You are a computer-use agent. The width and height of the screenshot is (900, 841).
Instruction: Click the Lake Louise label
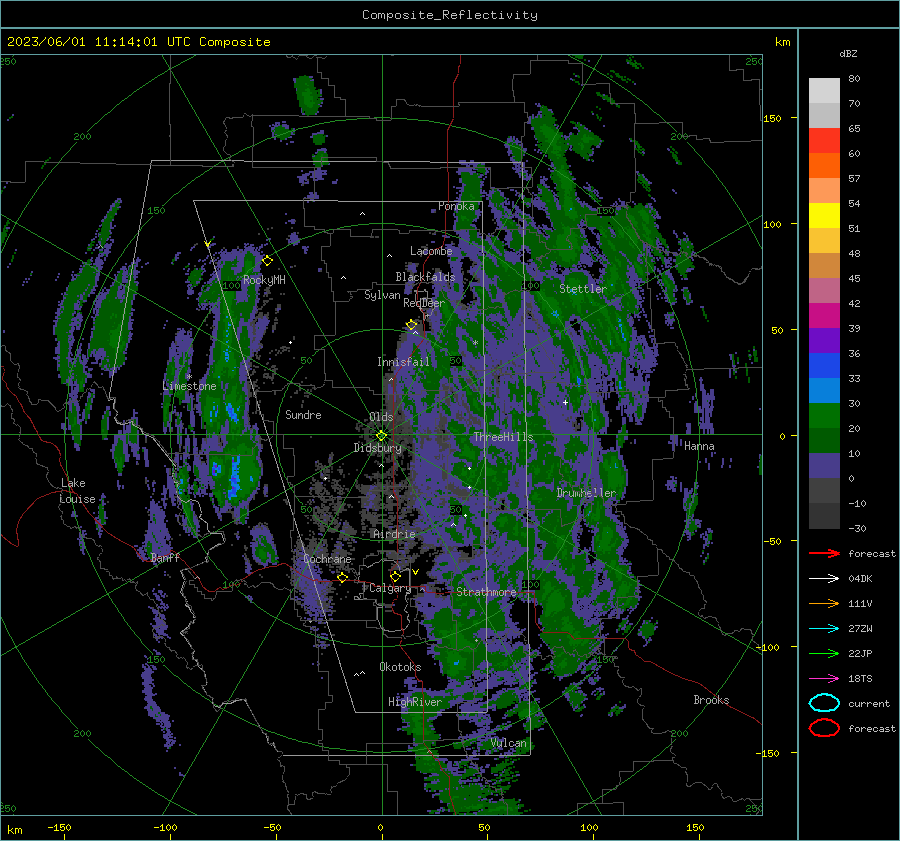(77, 491)
